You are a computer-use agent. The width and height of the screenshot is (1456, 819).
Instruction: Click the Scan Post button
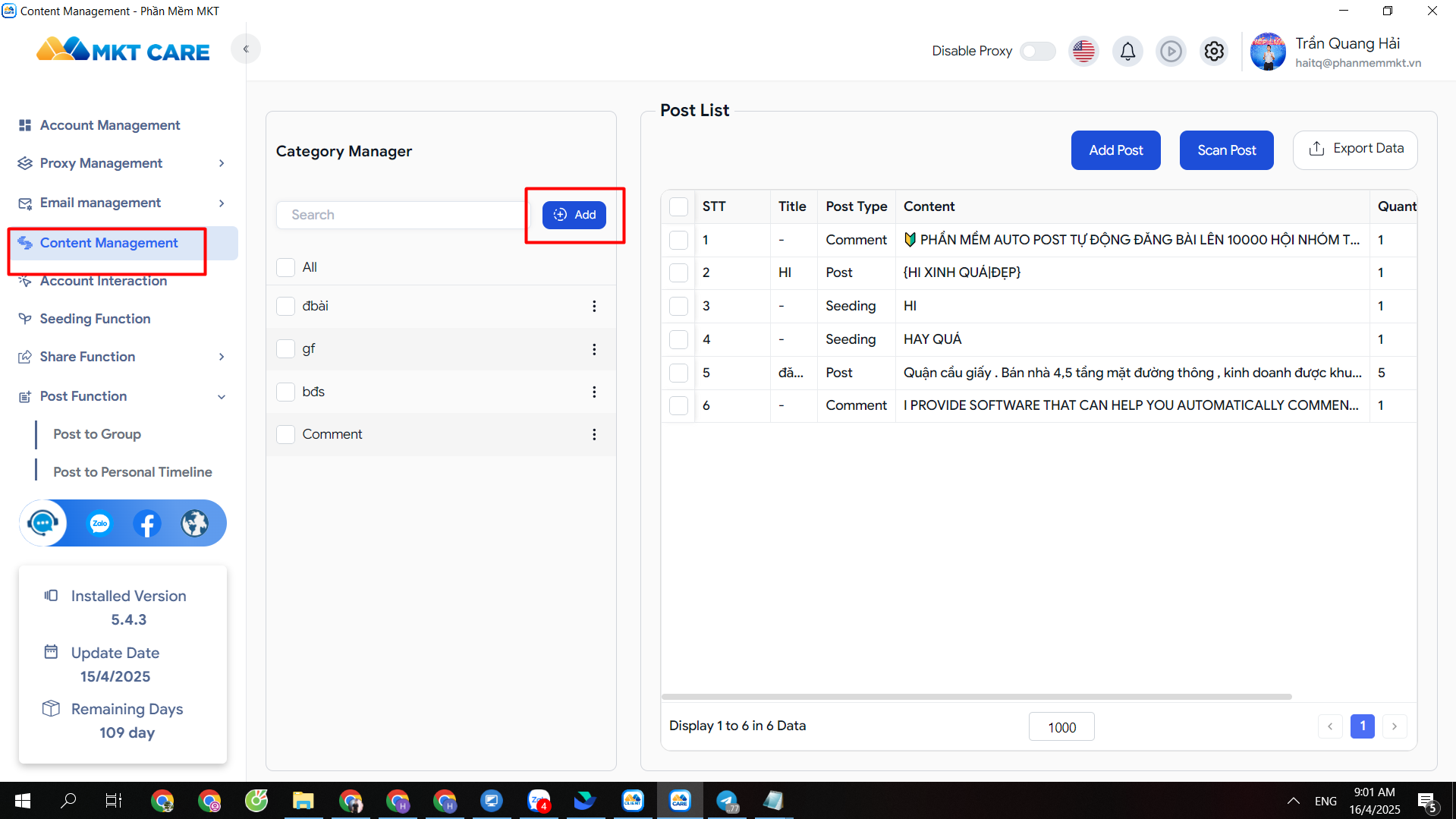1226,150
